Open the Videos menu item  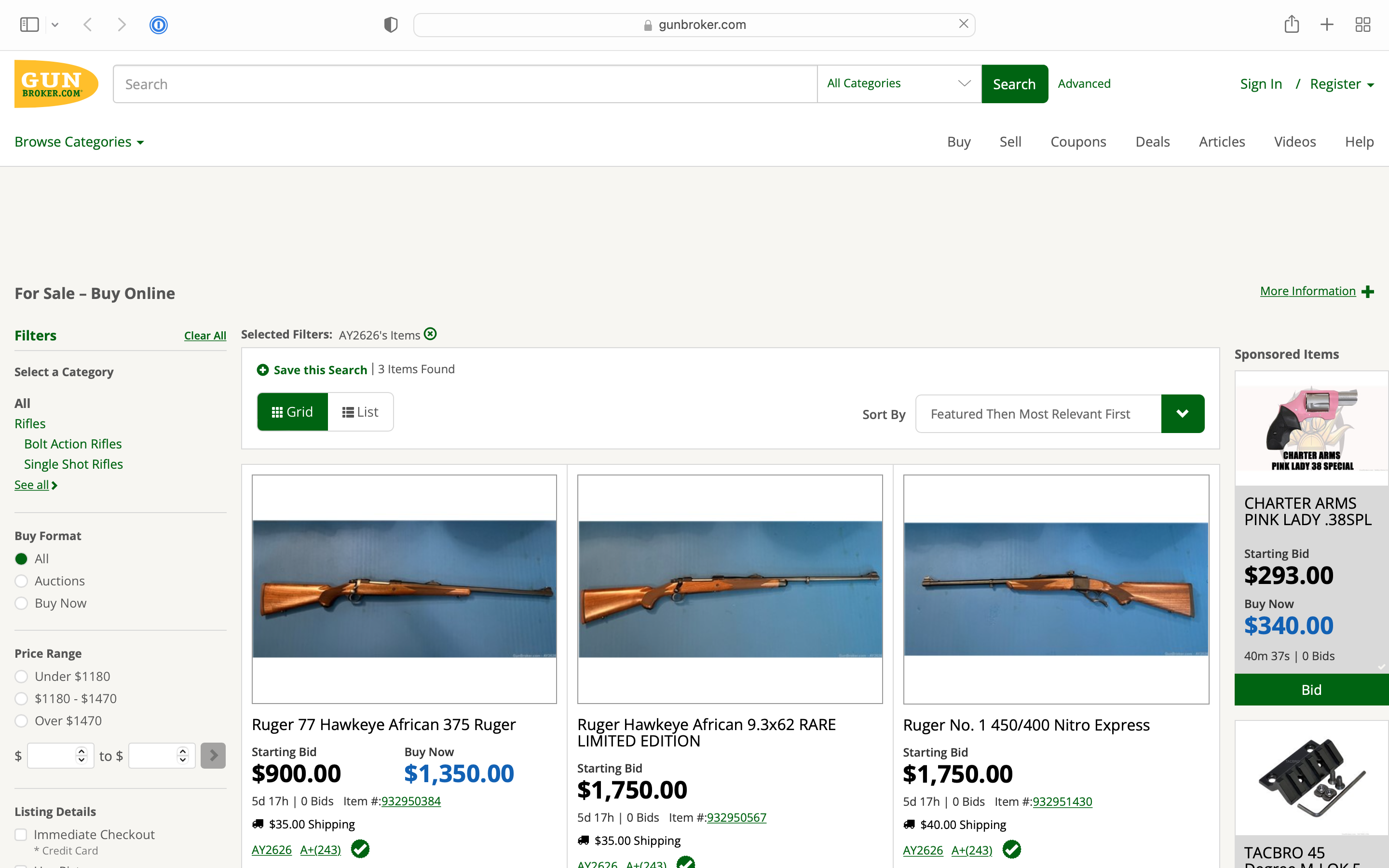[1295, 142]
